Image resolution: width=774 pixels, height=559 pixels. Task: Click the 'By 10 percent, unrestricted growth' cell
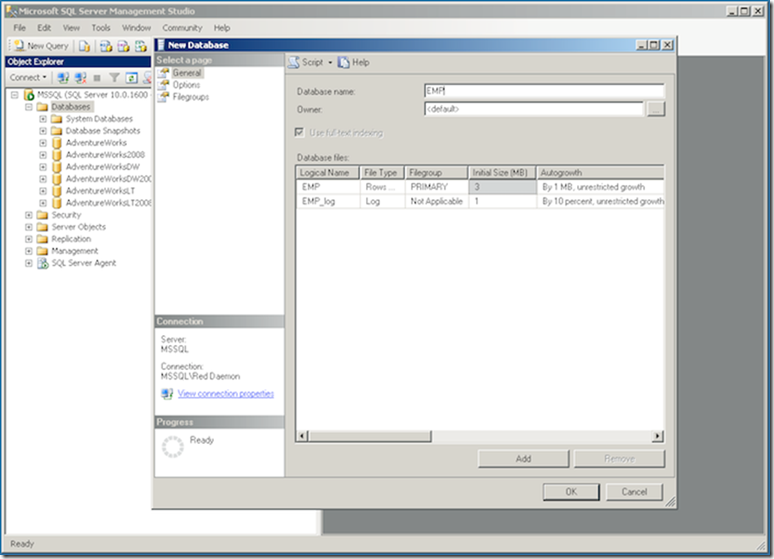click(601, 201)
